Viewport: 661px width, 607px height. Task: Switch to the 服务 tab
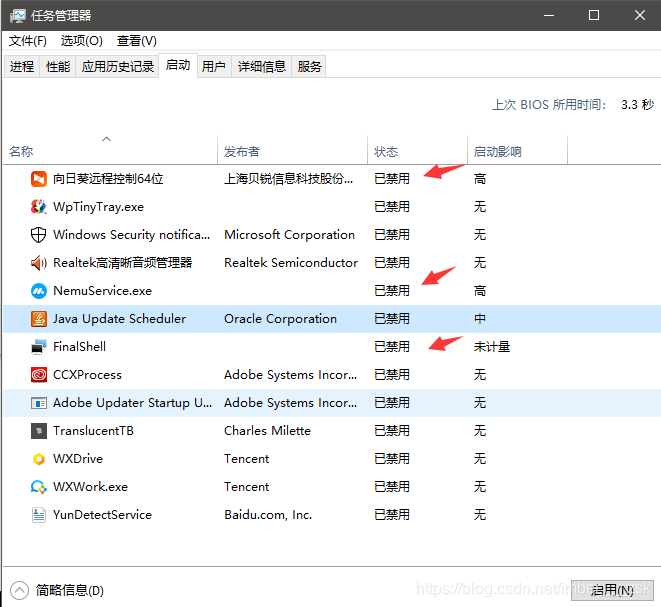[x=309, y=67]
